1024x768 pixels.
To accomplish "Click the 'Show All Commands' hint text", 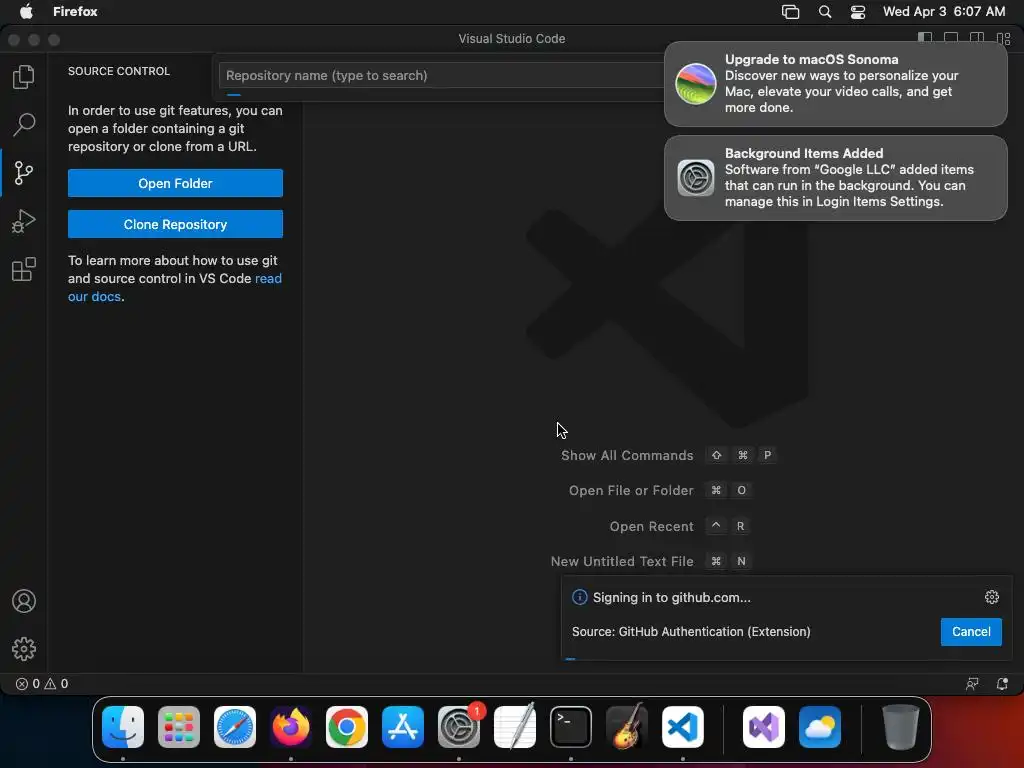I will [627, 456].
